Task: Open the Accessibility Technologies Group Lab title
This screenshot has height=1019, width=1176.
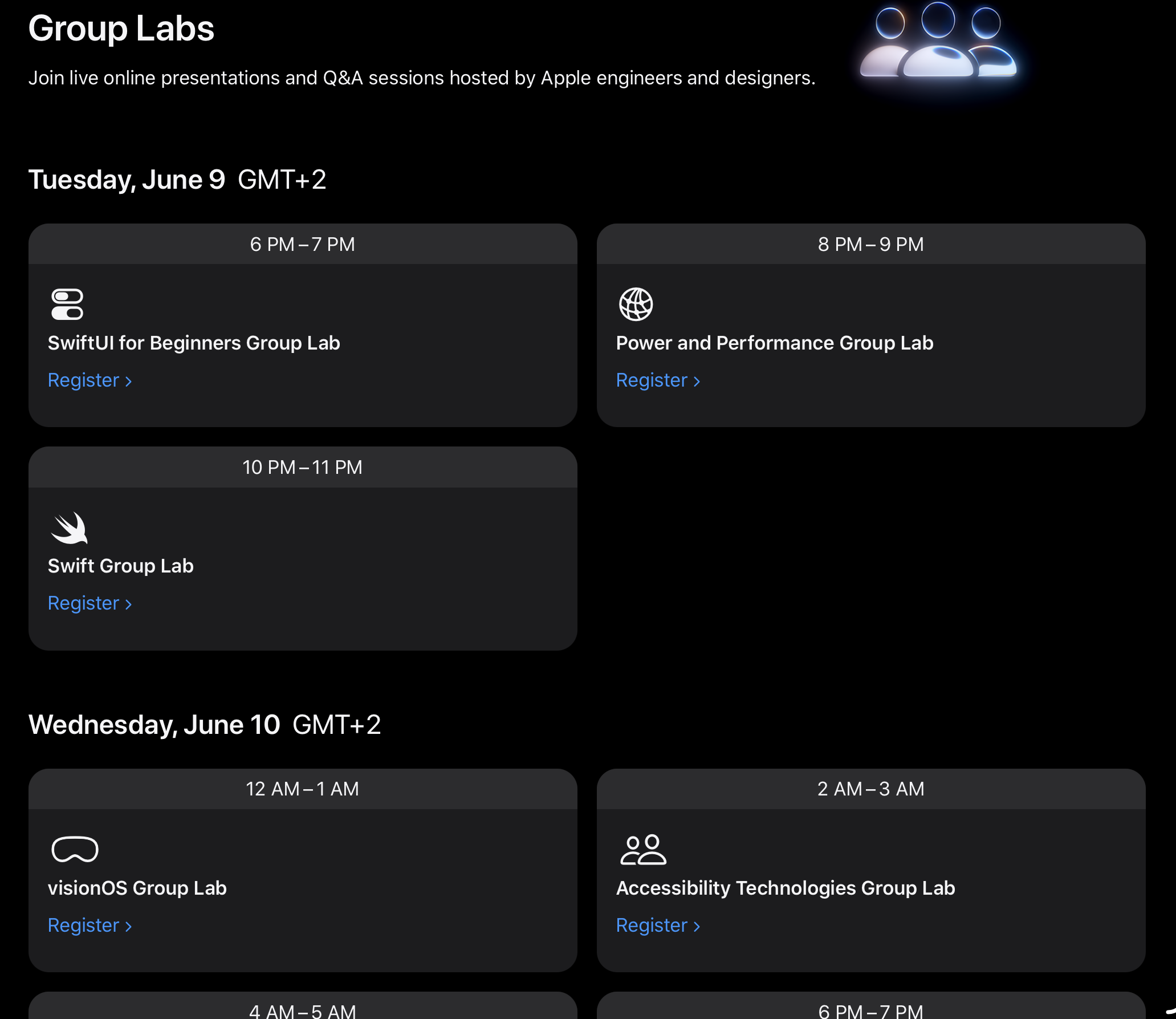Action: (x=786, y=888)
